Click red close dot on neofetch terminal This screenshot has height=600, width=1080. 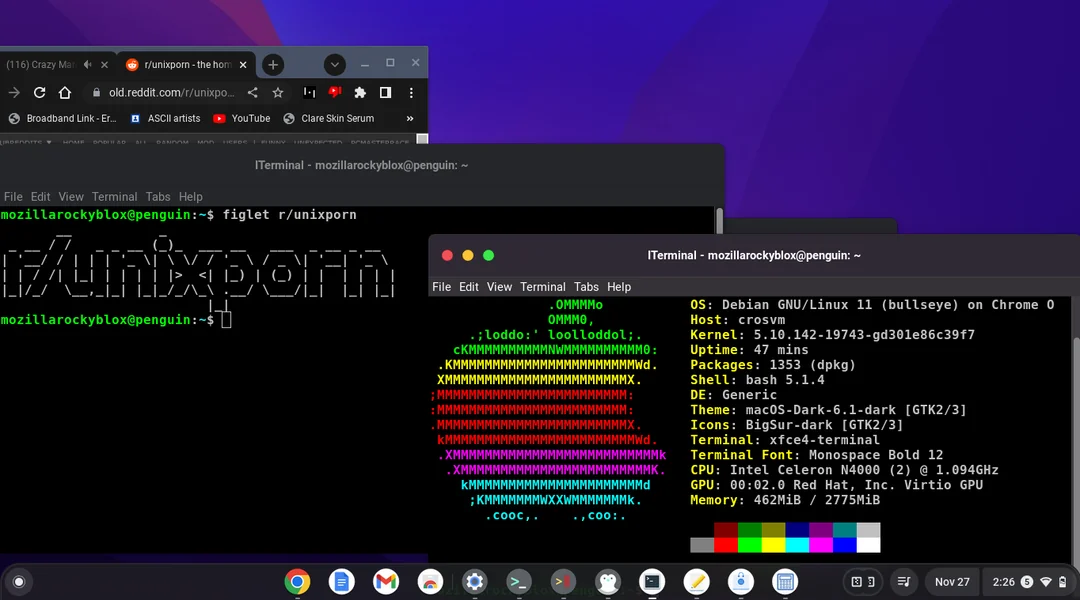[447, 256]
